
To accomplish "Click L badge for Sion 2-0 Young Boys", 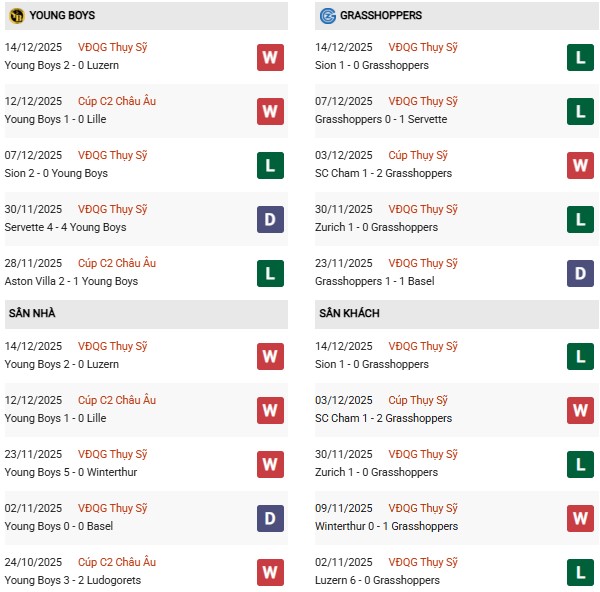I will [270, 165].
